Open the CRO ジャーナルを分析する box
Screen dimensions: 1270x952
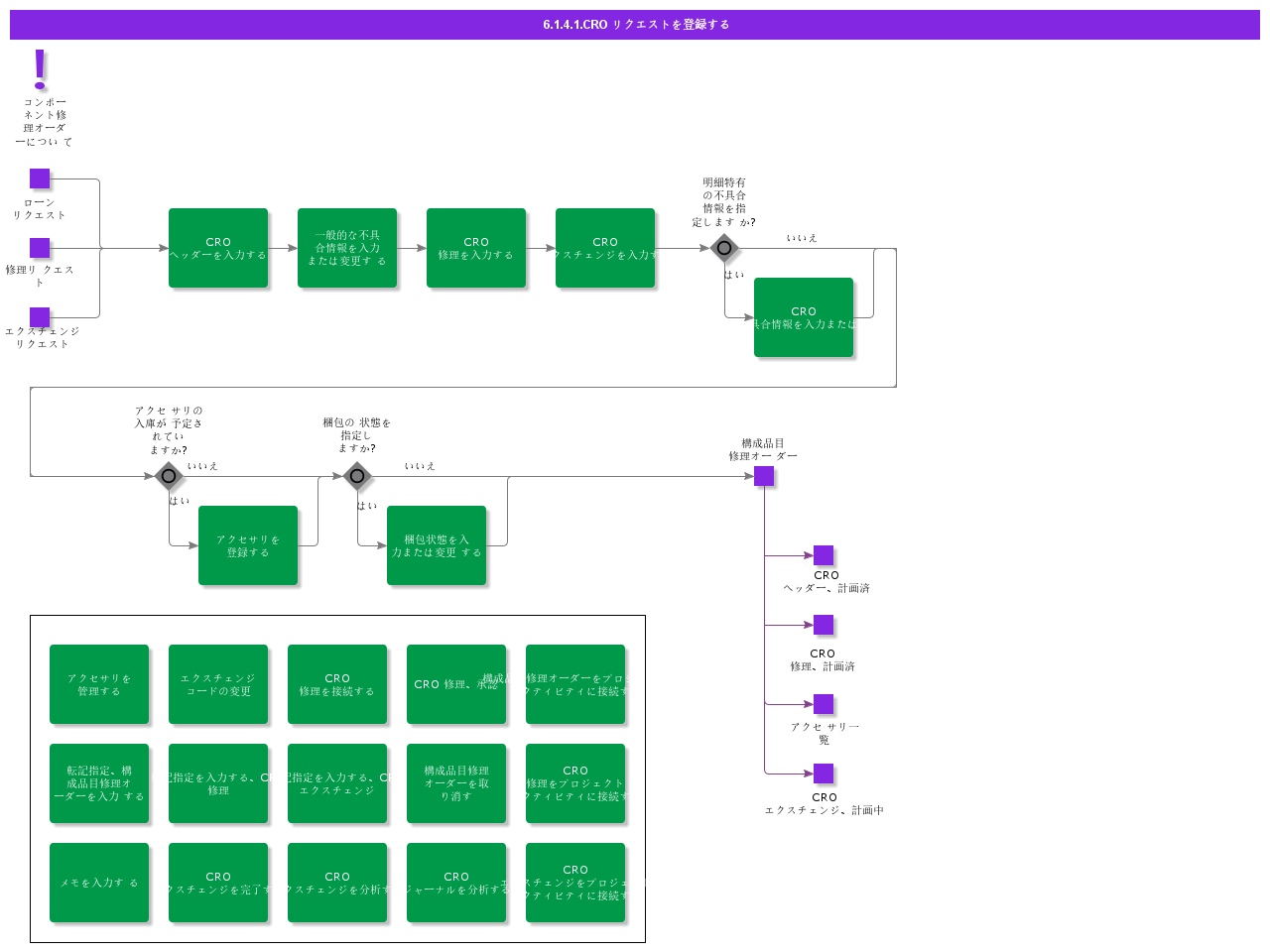point(456,883)
